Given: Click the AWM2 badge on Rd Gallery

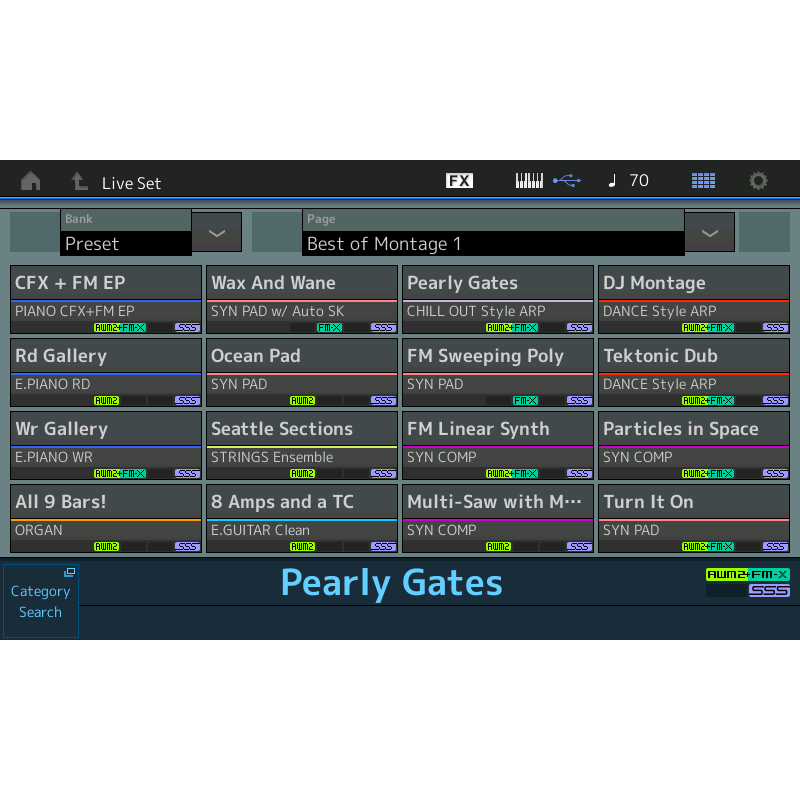Looking at the screenshot, I should [x=106, y=401].
